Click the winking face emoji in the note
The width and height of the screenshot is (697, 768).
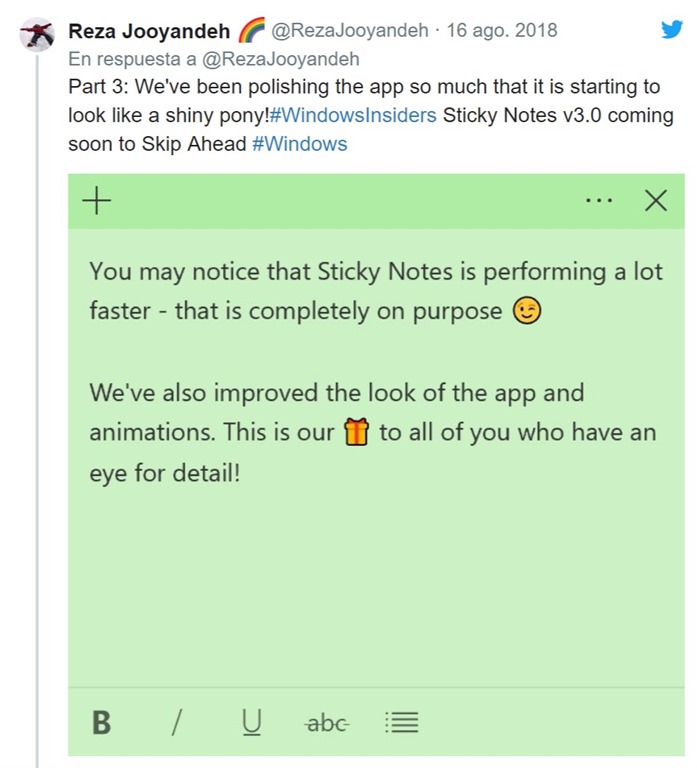[x=526, y=312]
